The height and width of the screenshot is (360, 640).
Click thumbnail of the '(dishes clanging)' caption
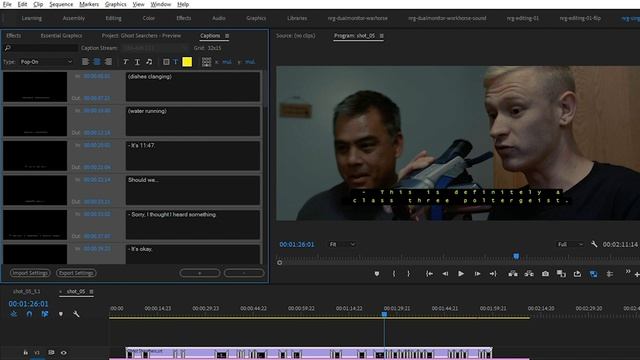point(35,87)
